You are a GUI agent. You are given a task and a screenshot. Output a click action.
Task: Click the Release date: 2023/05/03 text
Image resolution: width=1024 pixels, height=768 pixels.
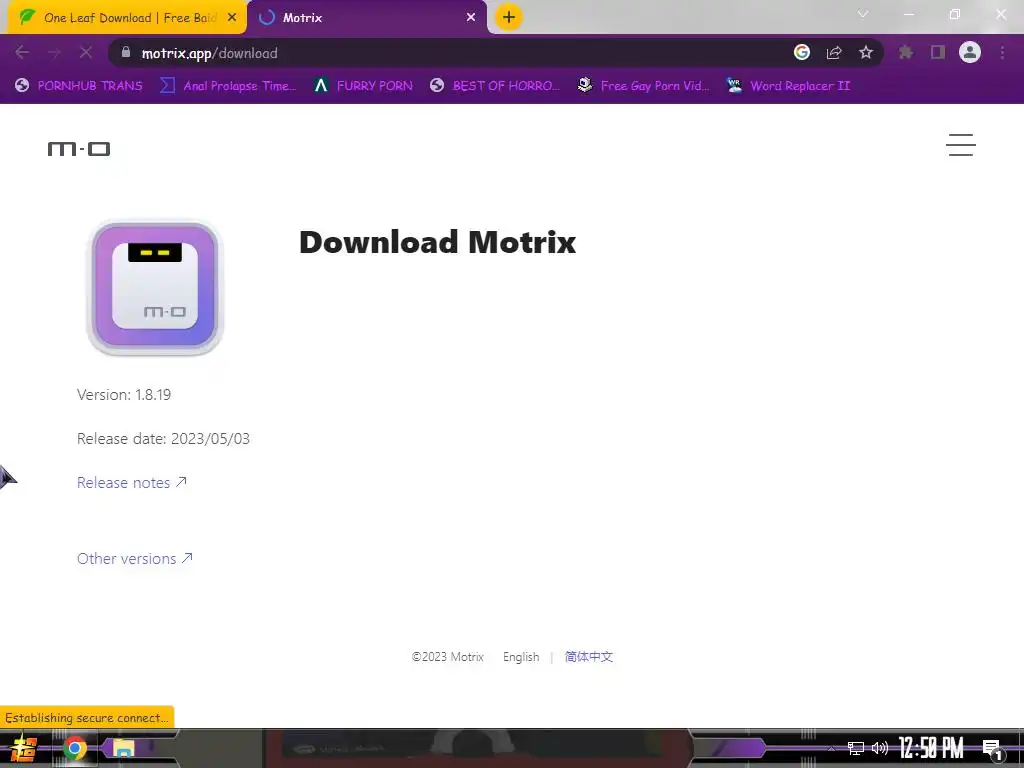click(163, 438)
